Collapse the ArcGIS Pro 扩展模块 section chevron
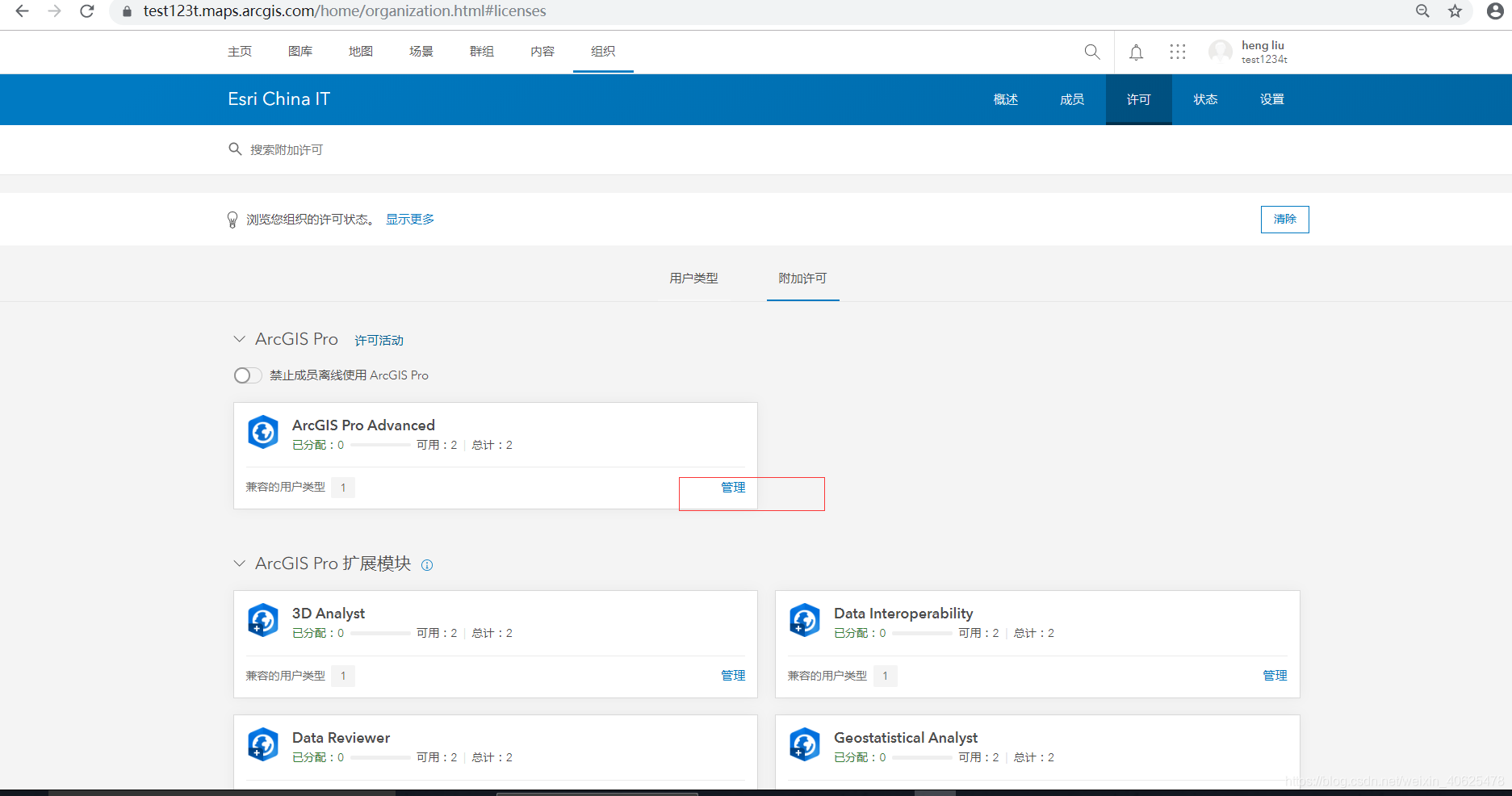1512x796 pixels. click(x=239, y=563)
